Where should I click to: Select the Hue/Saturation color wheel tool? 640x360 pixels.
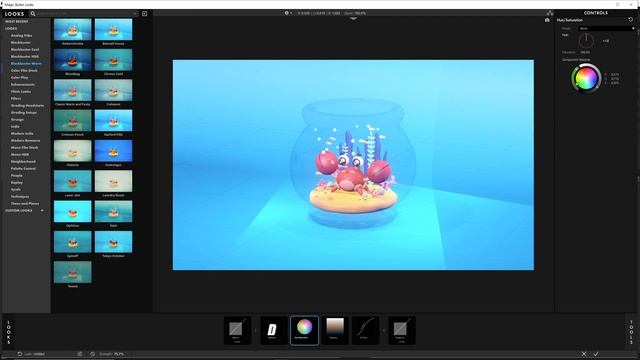[x=304, y=330]
